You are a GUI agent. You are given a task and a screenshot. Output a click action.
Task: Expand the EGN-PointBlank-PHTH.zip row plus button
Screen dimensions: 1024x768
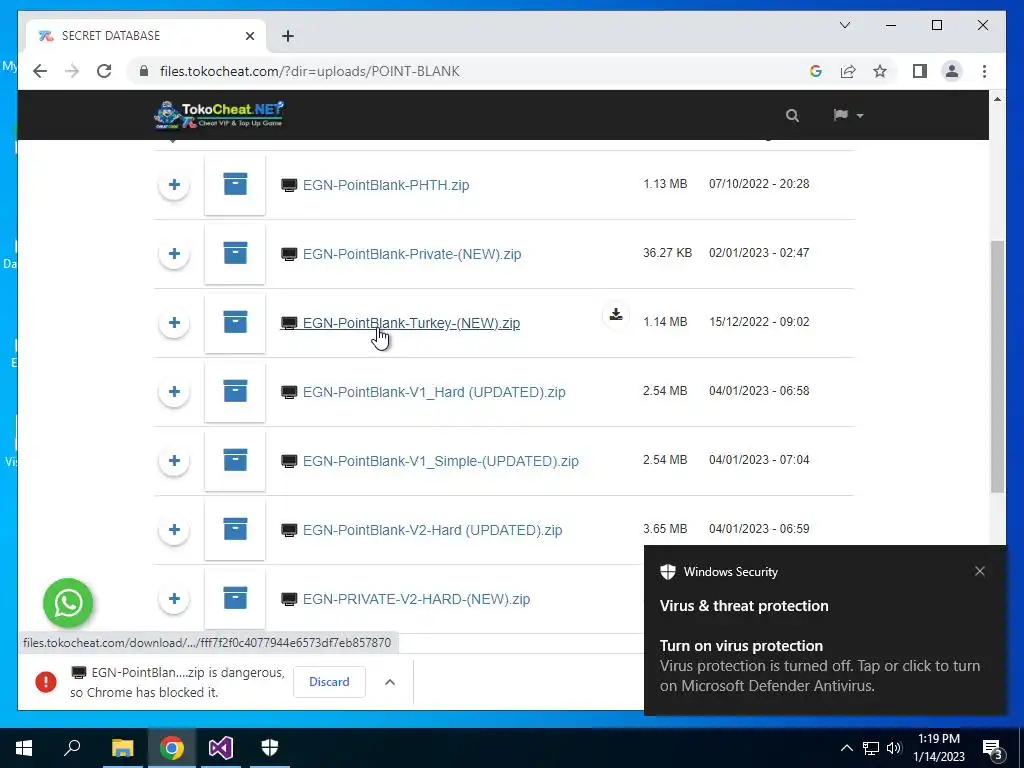point(174,185)
